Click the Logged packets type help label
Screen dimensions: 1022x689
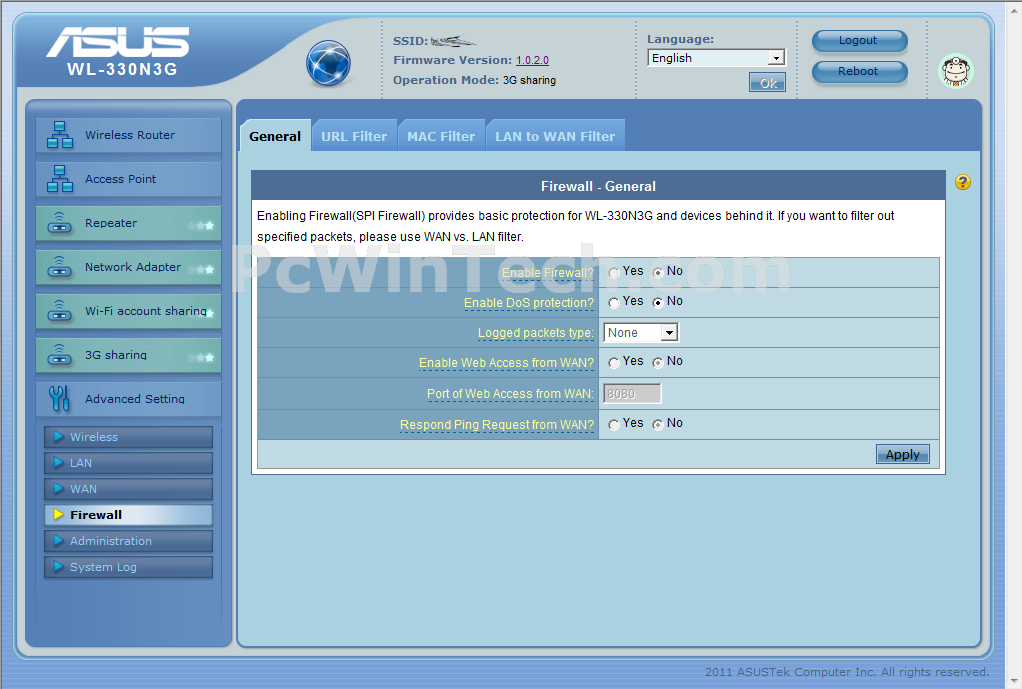click(x=536, y=332)
